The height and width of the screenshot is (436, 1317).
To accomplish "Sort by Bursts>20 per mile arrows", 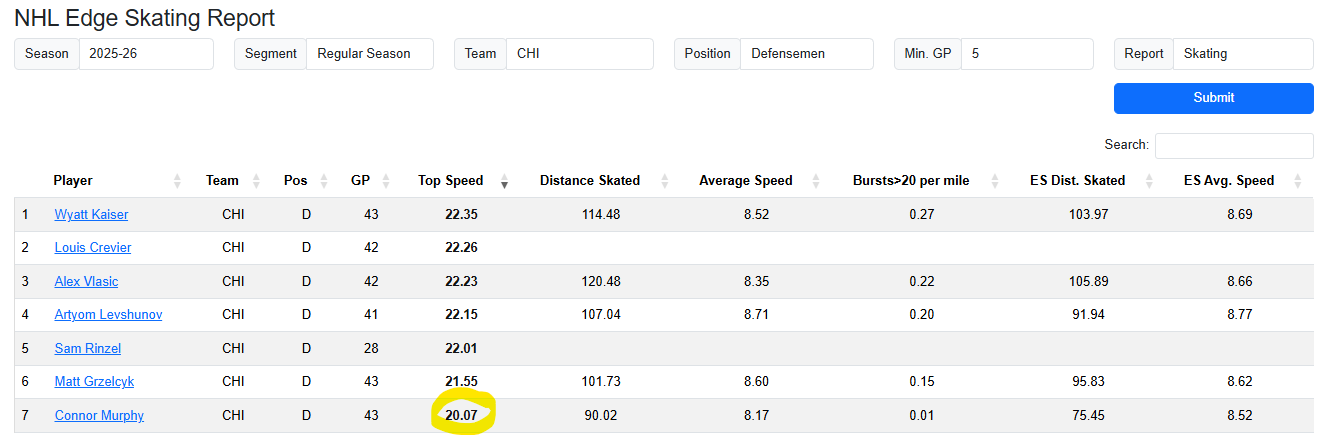I will coord(994,181).
